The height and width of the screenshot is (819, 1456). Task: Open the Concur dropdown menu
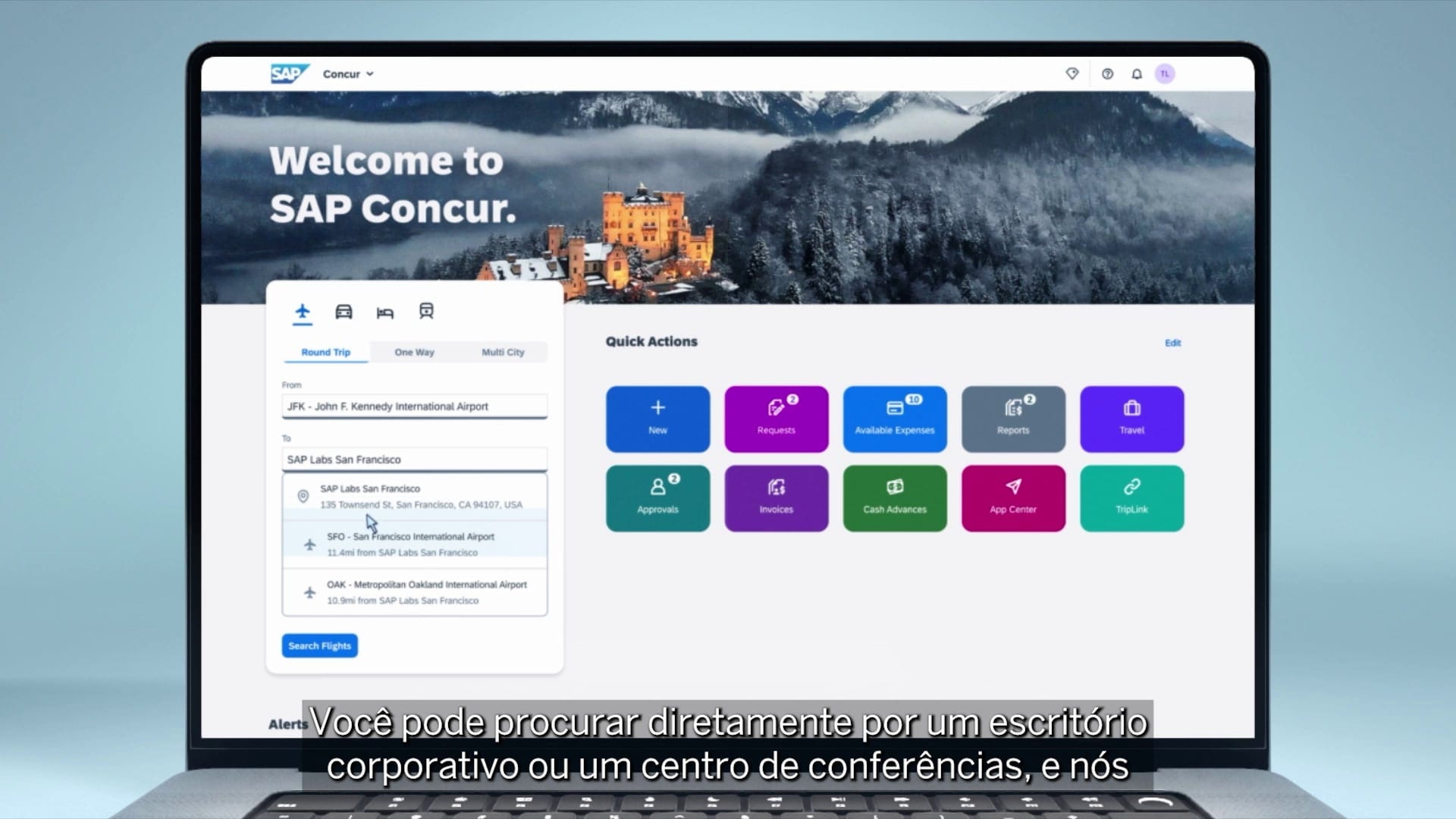(348, 74)
